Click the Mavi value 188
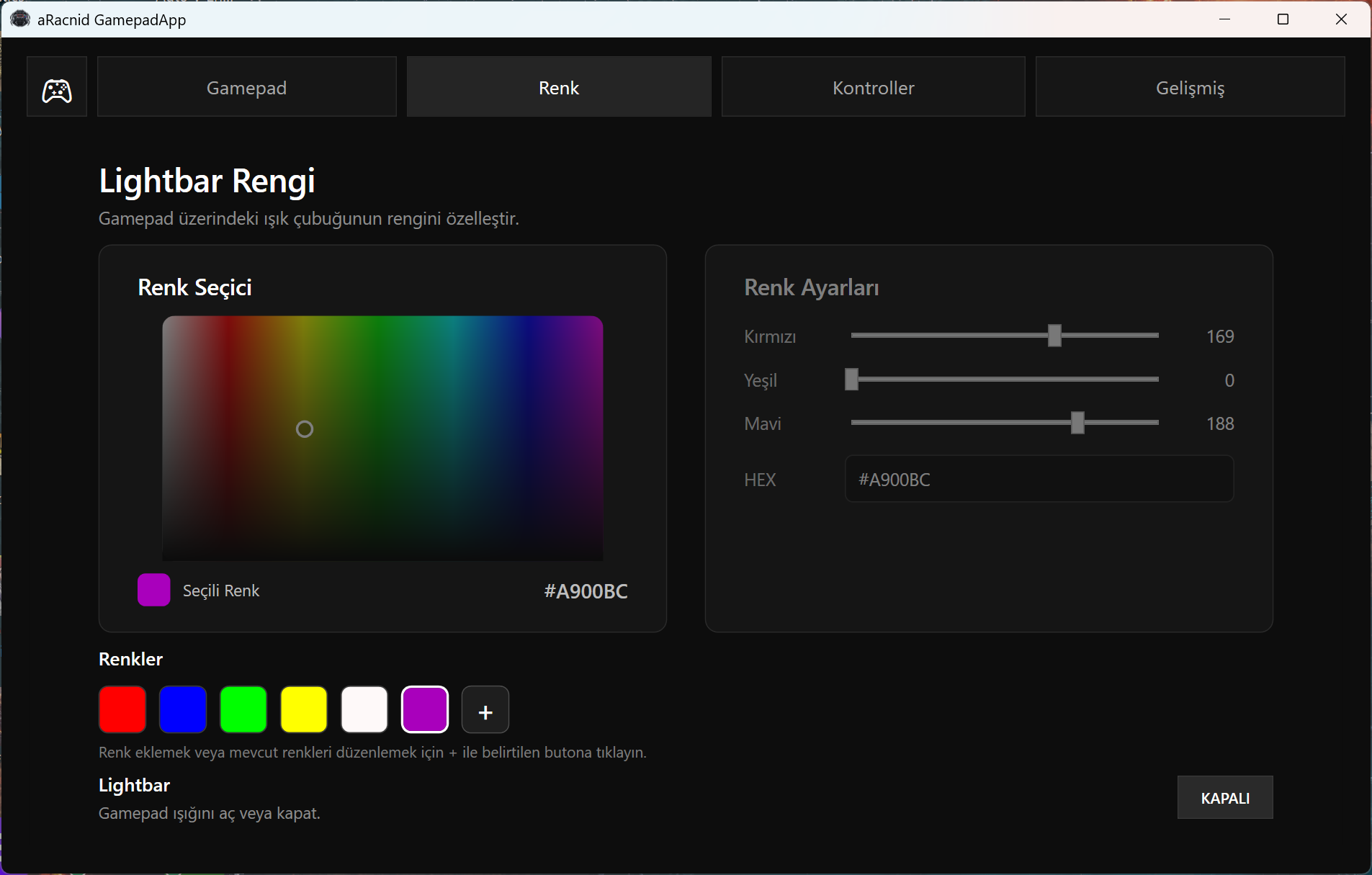1372x875 pixels. tap(1220, 423)
